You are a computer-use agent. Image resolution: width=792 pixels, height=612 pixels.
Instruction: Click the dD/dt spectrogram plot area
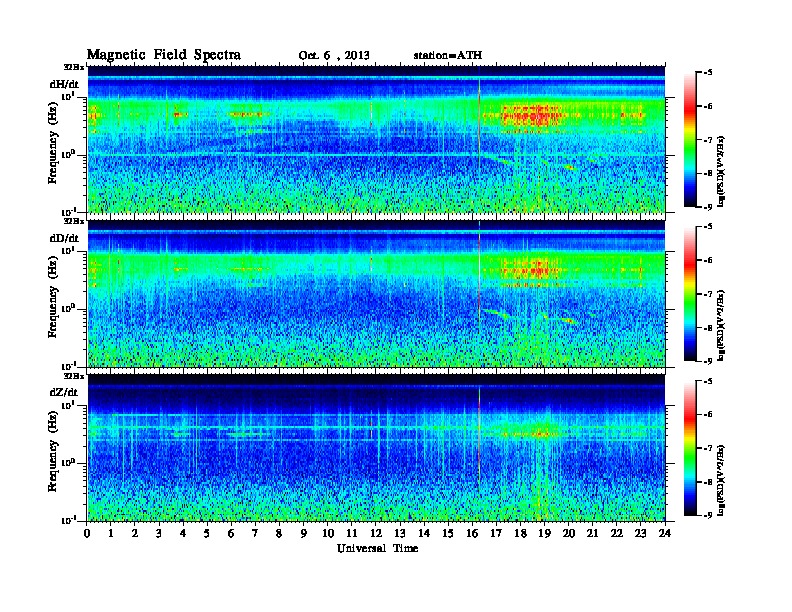coord(376,293)
